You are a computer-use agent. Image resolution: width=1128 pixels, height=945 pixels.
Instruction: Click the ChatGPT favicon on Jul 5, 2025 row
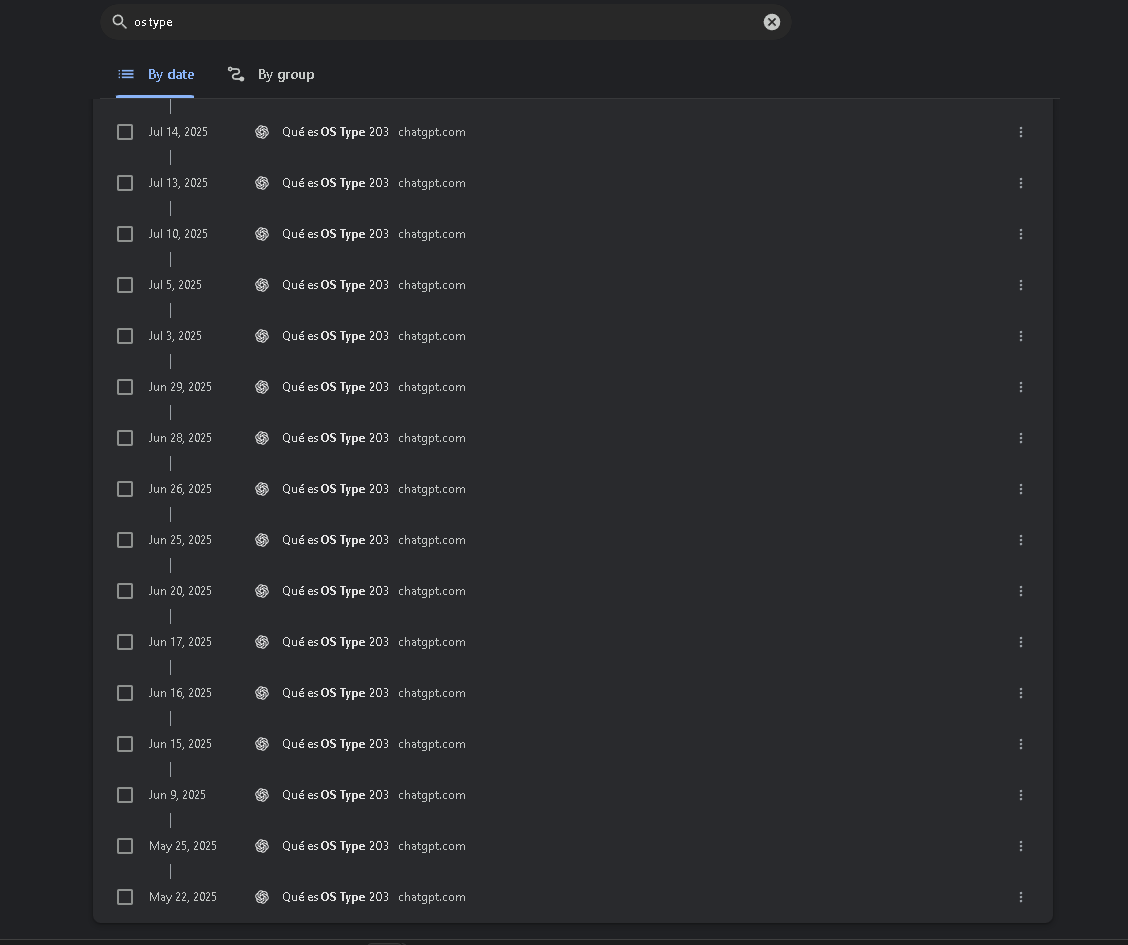click(x=262, y=286)
